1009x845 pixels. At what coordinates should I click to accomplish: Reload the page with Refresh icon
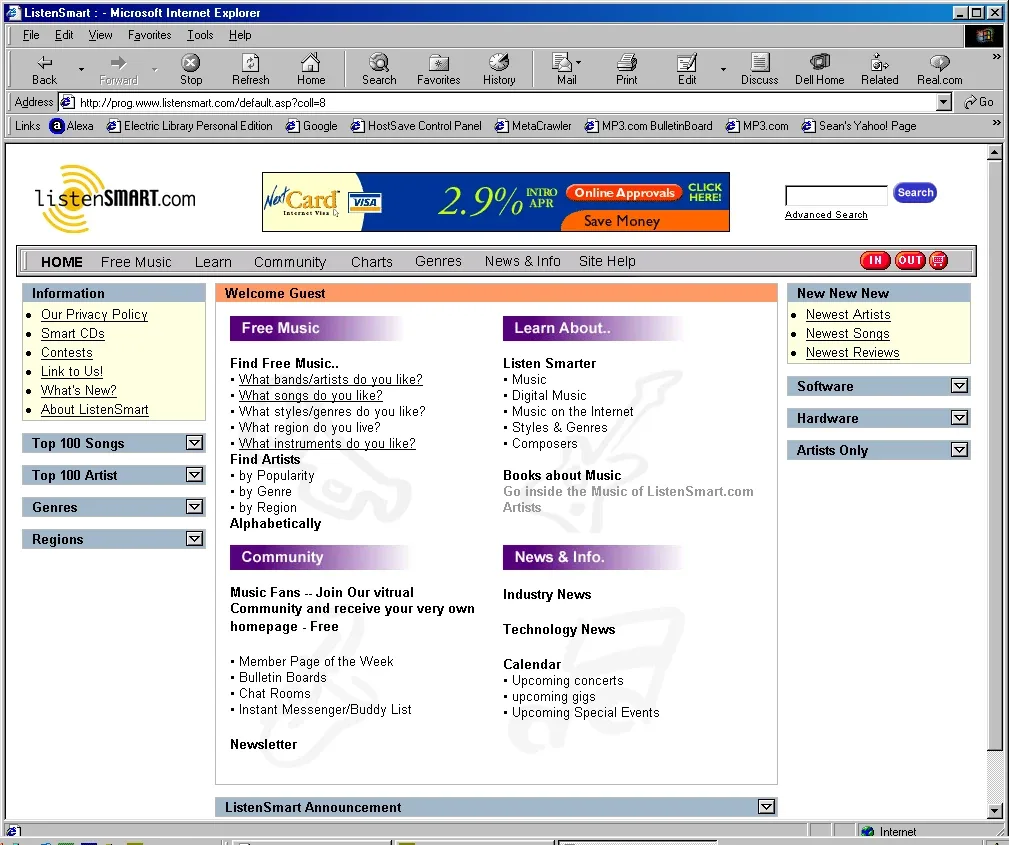[250, 70]
